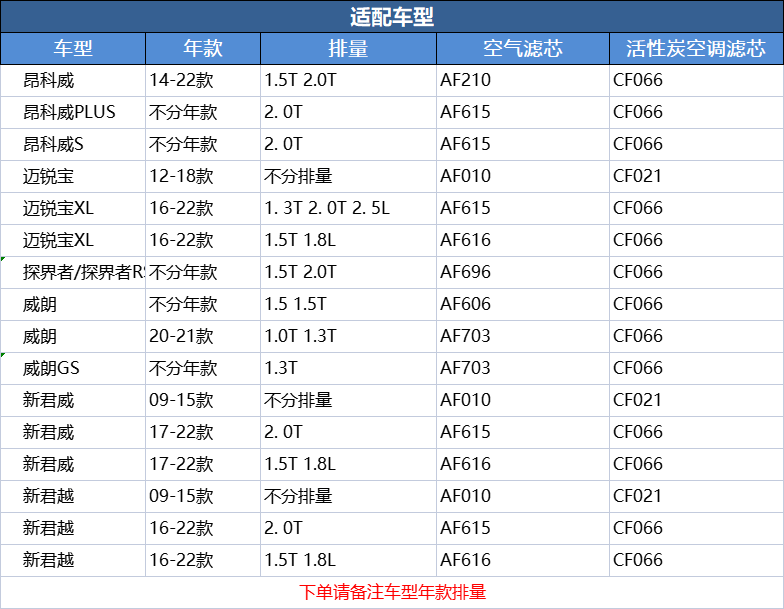Select AF703 in the 威朗GS row
This screenshot has width=784, height=609.
click(x=523, y=368)
